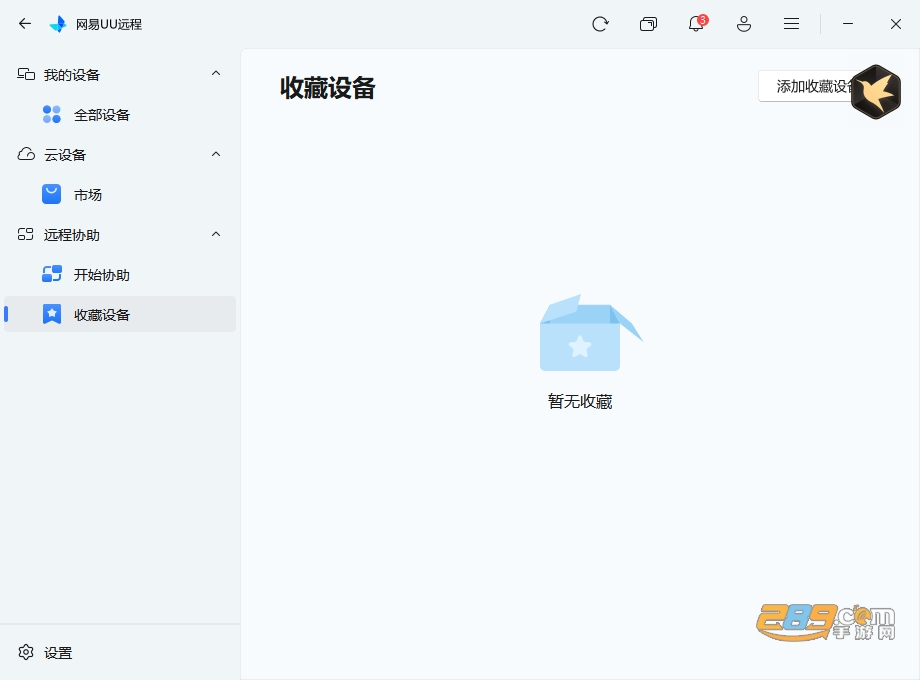The width and height of the screenshot is (920, 680).
Task: Click the 网易UU远程 title text
Action: click(109, 25)
